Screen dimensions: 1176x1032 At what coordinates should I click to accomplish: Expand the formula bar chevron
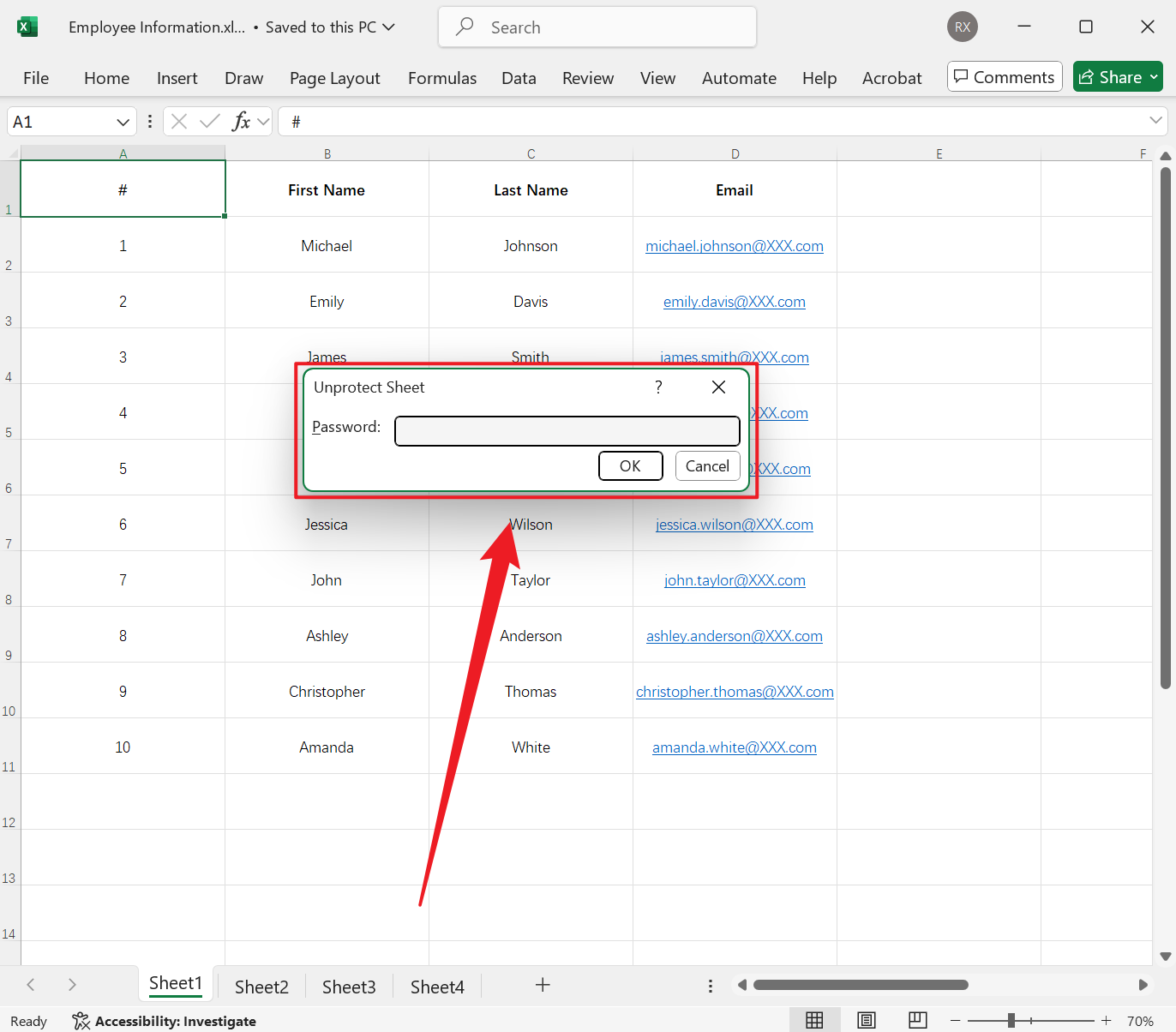tap(1156, 121)
